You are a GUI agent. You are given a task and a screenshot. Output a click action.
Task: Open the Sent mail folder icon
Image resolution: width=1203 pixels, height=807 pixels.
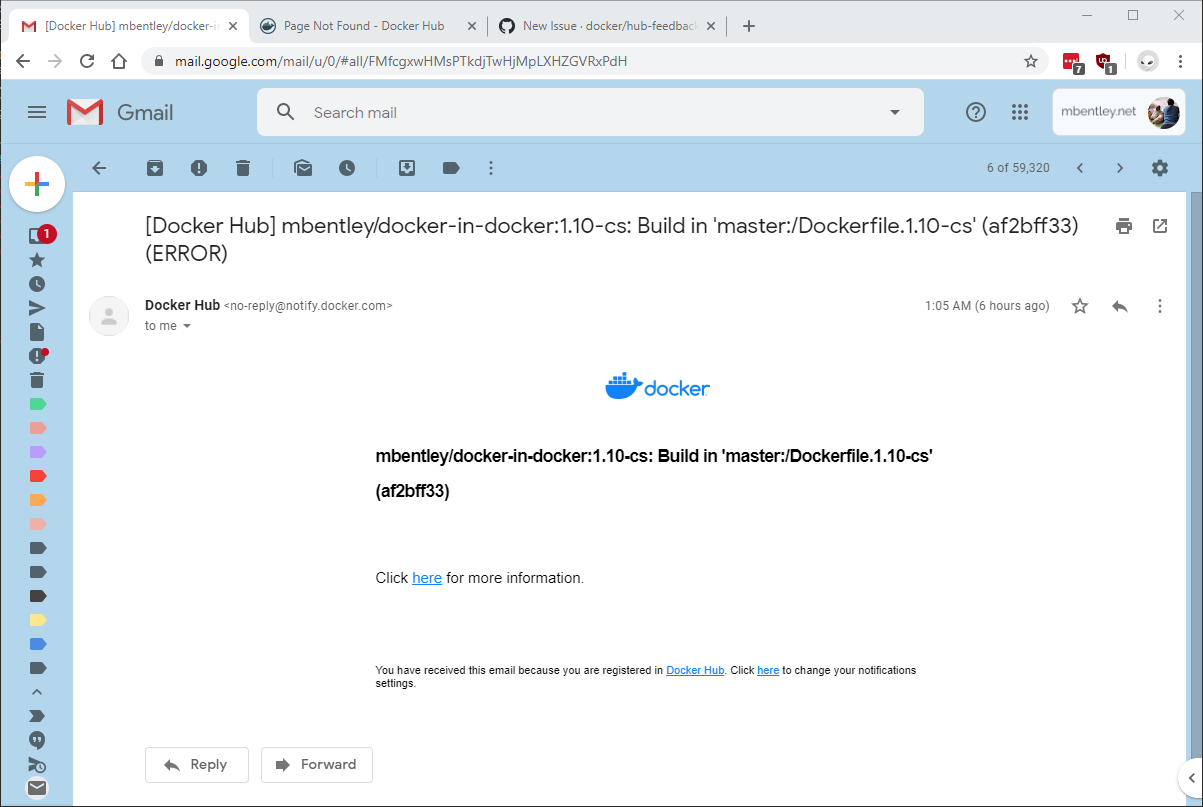[x=37, y=308]
